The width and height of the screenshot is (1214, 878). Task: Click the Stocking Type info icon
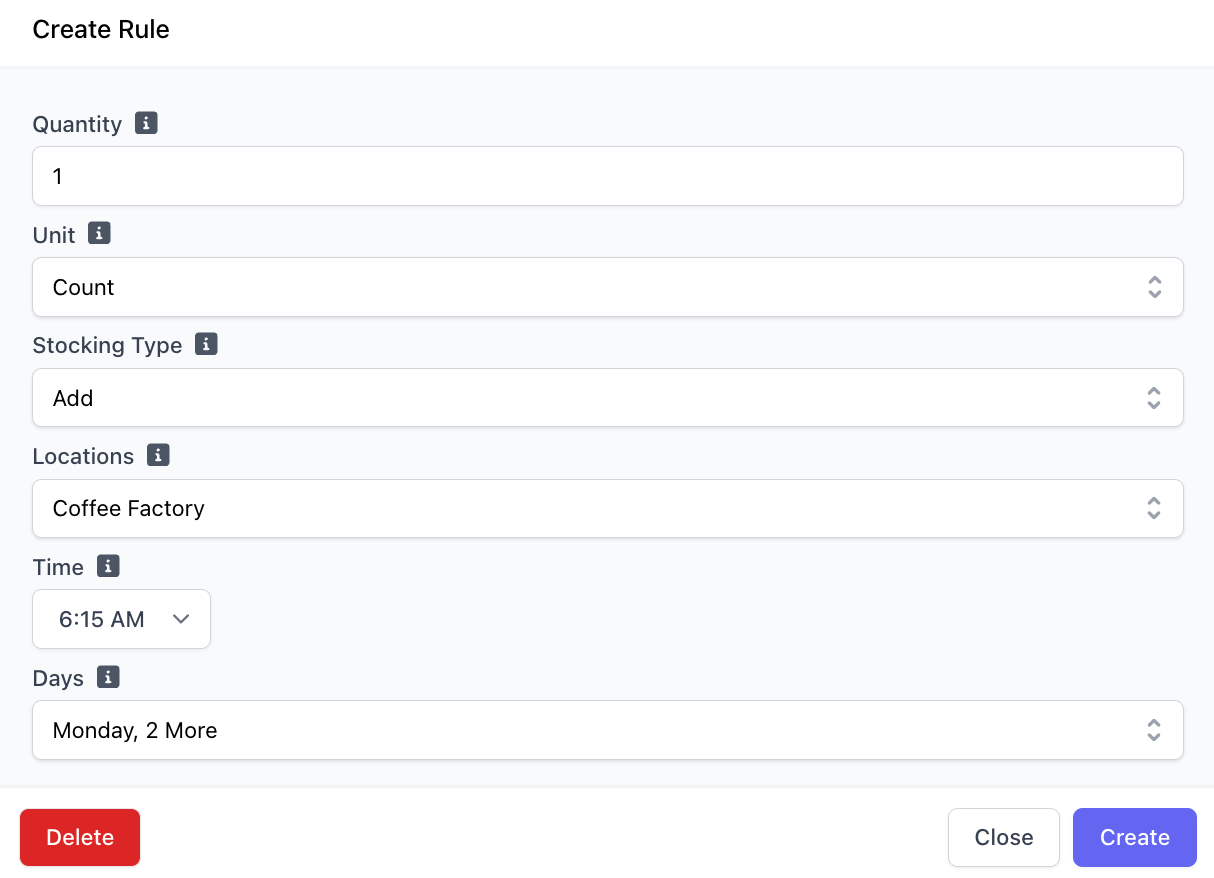[x=206, y=344]
